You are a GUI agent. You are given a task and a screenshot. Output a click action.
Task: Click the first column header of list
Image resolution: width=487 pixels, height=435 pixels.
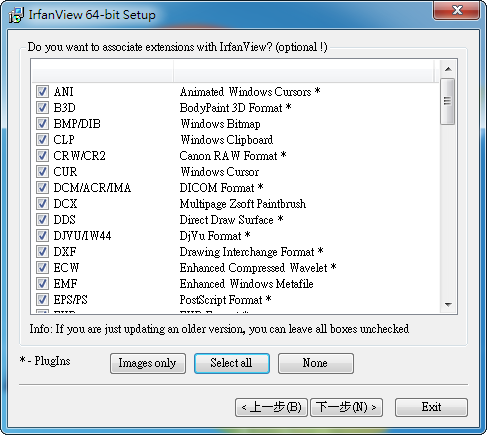(x=102, y=71)
